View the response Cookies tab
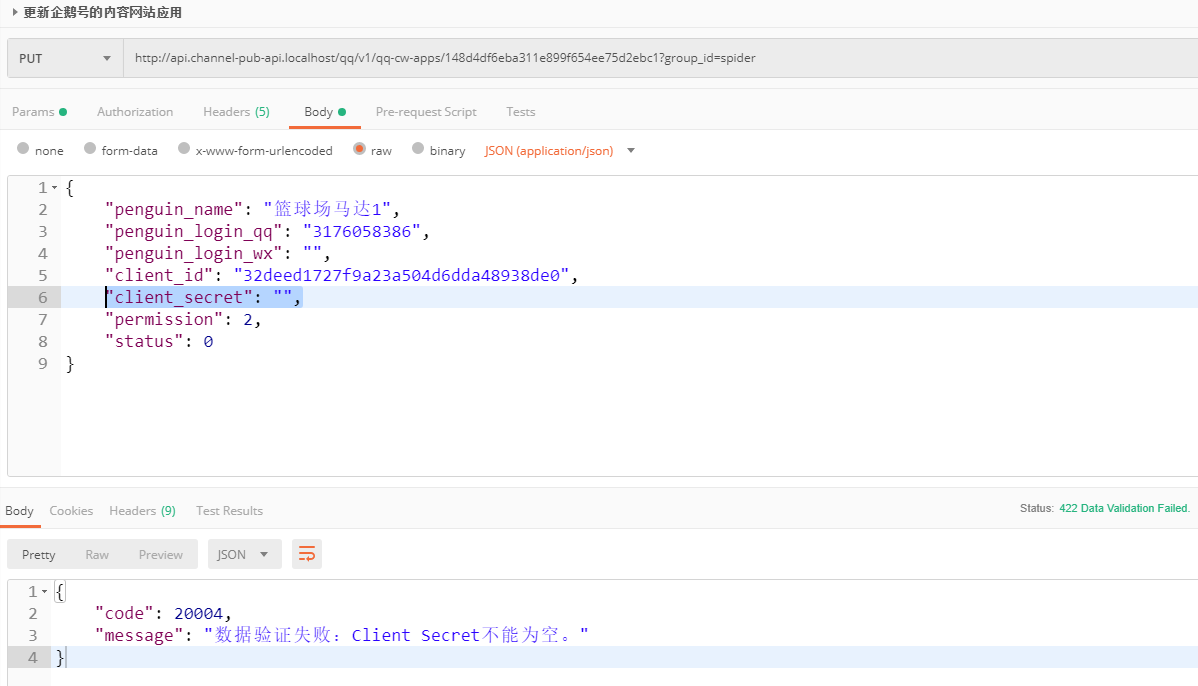This screenshot has width=1198, height=686. 71,510
